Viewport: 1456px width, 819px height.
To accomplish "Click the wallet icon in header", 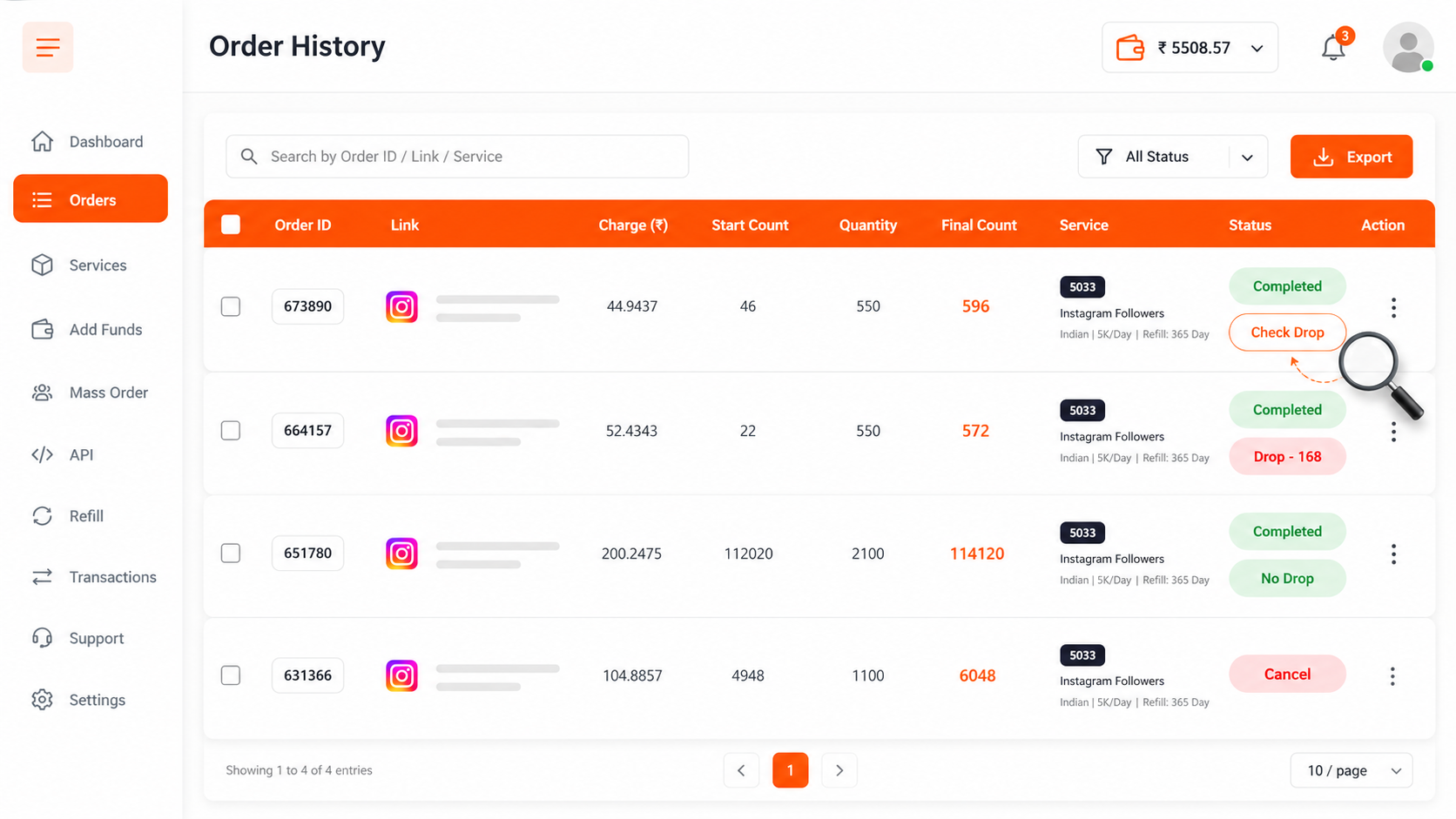I will point(1130,47).
